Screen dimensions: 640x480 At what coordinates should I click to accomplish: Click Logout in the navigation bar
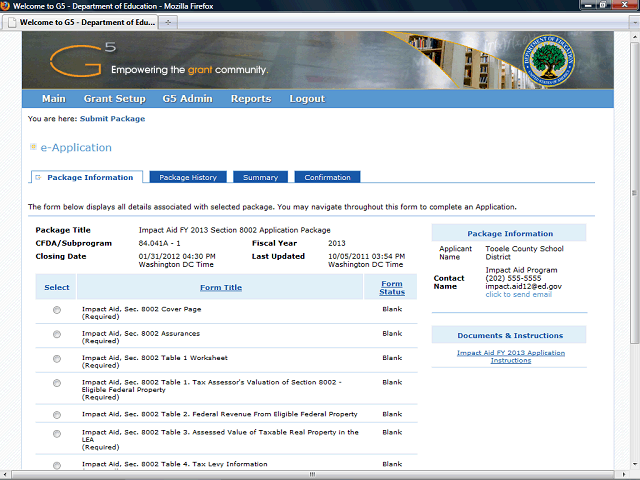(x=307, y=99)
